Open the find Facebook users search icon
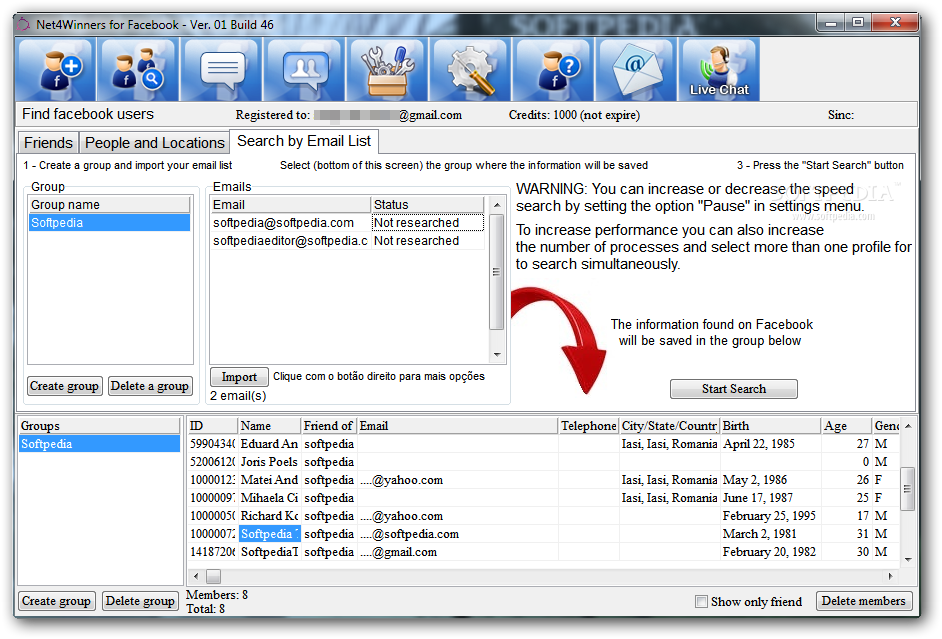This screenshot has width=942, height=639. (x=139, y=70)
